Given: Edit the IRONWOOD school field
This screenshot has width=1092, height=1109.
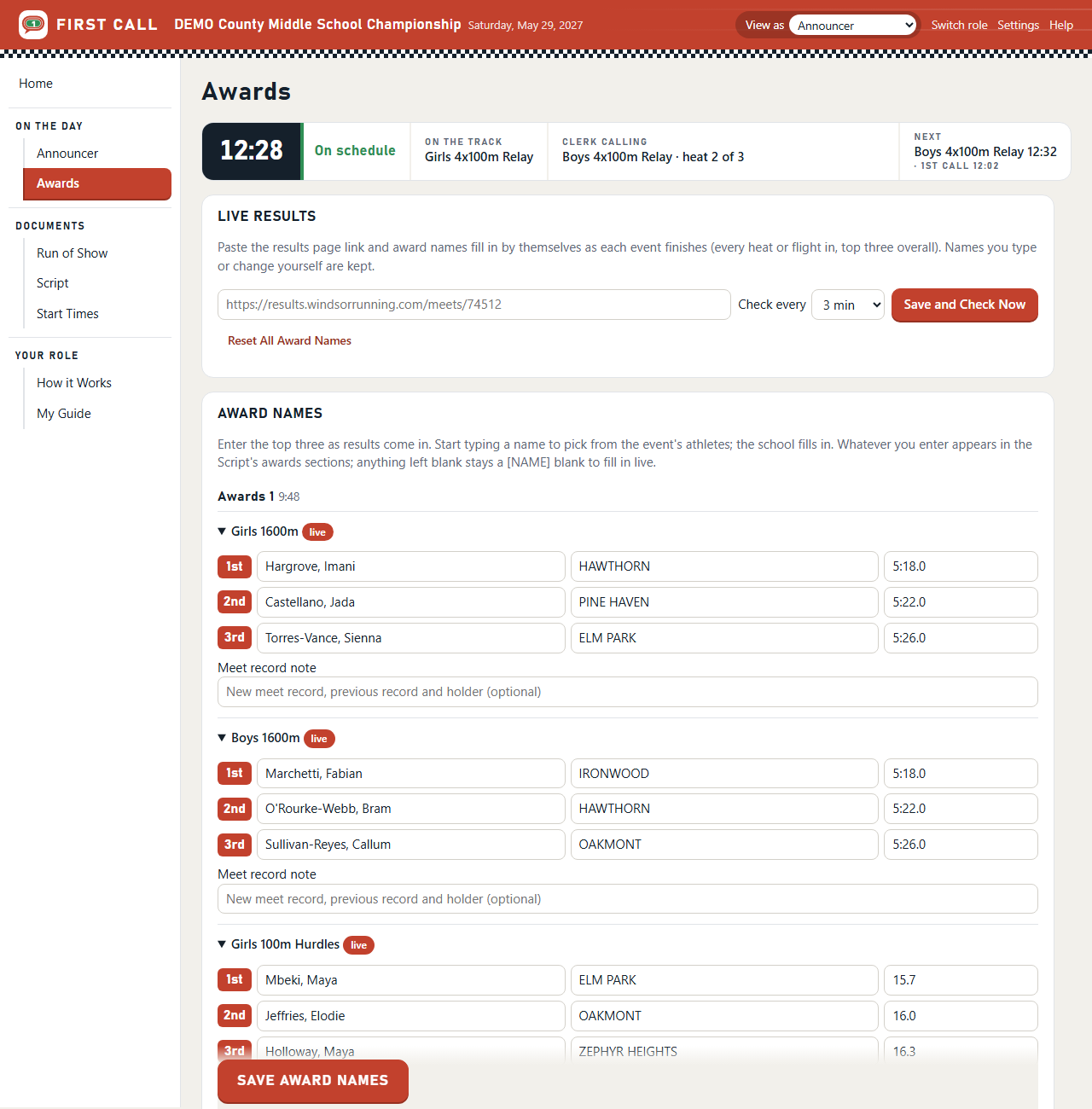Looking at the screenshot, I should pyautogui.click(x=724, y=774).
